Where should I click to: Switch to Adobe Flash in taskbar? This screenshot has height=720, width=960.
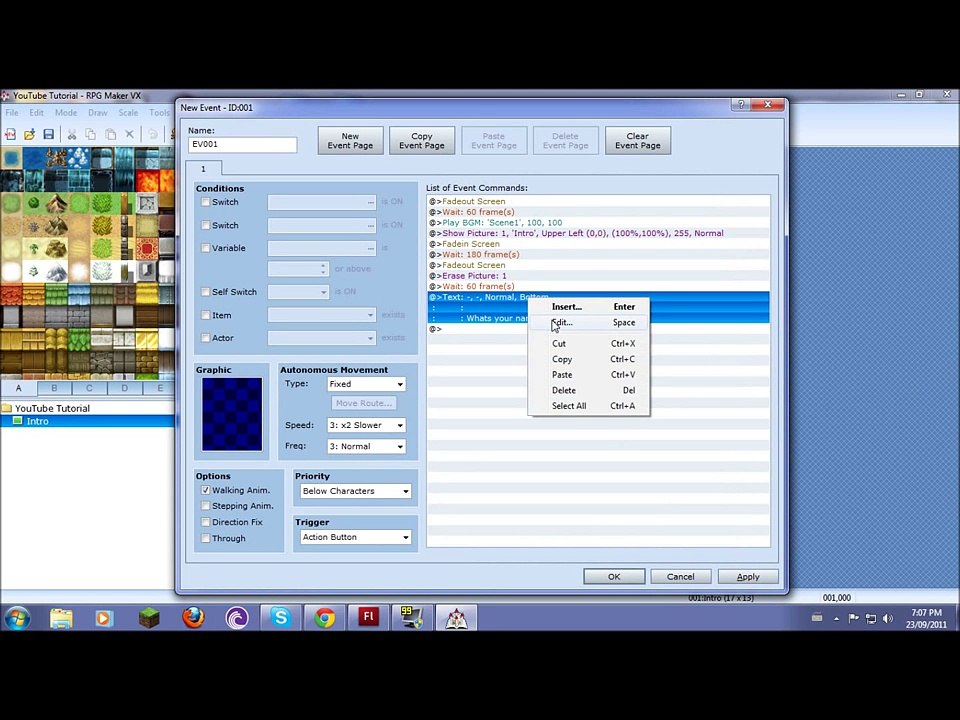369,617
